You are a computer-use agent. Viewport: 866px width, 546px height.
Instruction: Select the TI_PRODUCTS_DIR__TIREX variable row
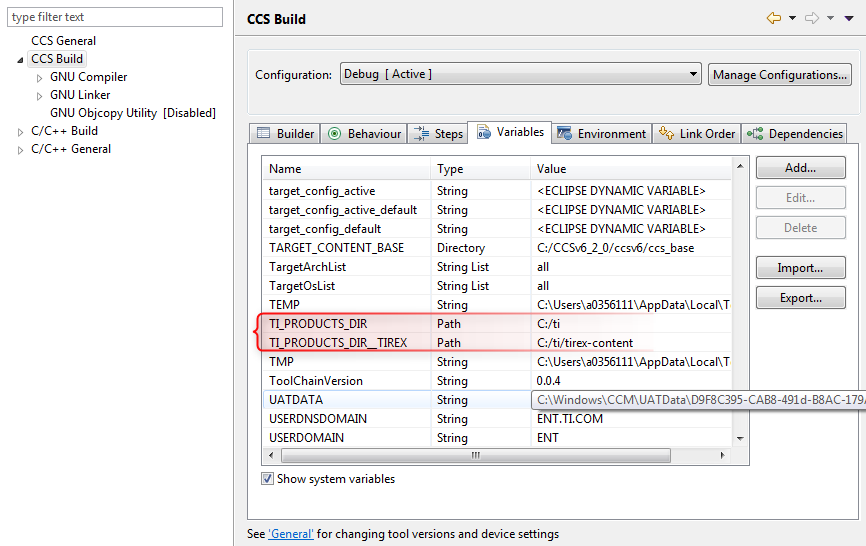(497, 343)
